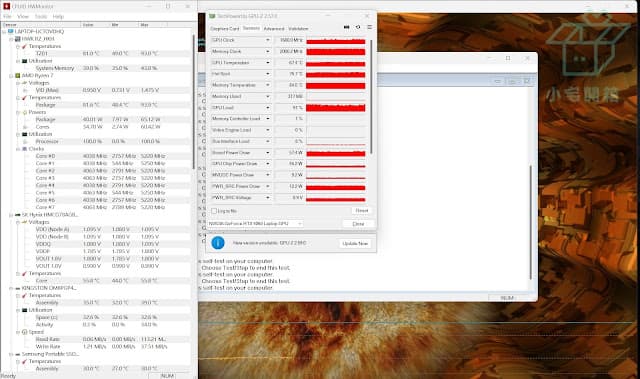The image size is (640, 379).
Task: Click the Reset button in GPU-Z
Action: click(362, 211)
